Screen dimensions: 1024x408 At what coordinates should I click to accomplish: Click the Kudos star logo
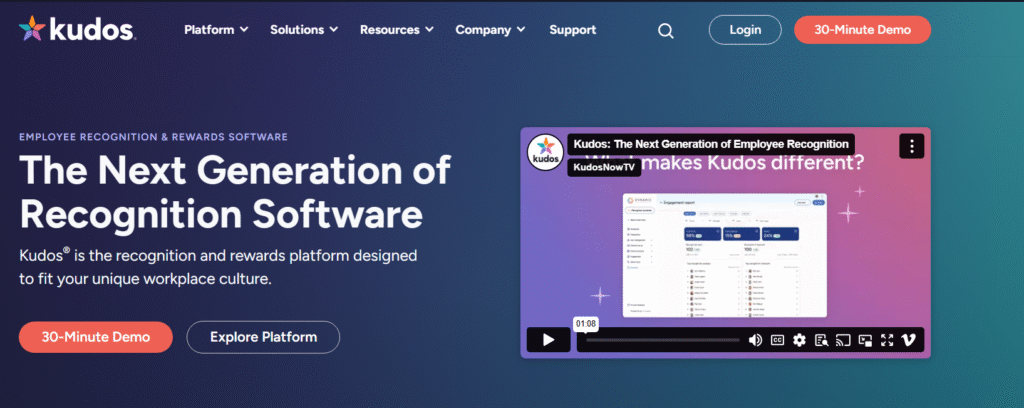(x=76, y=29)
